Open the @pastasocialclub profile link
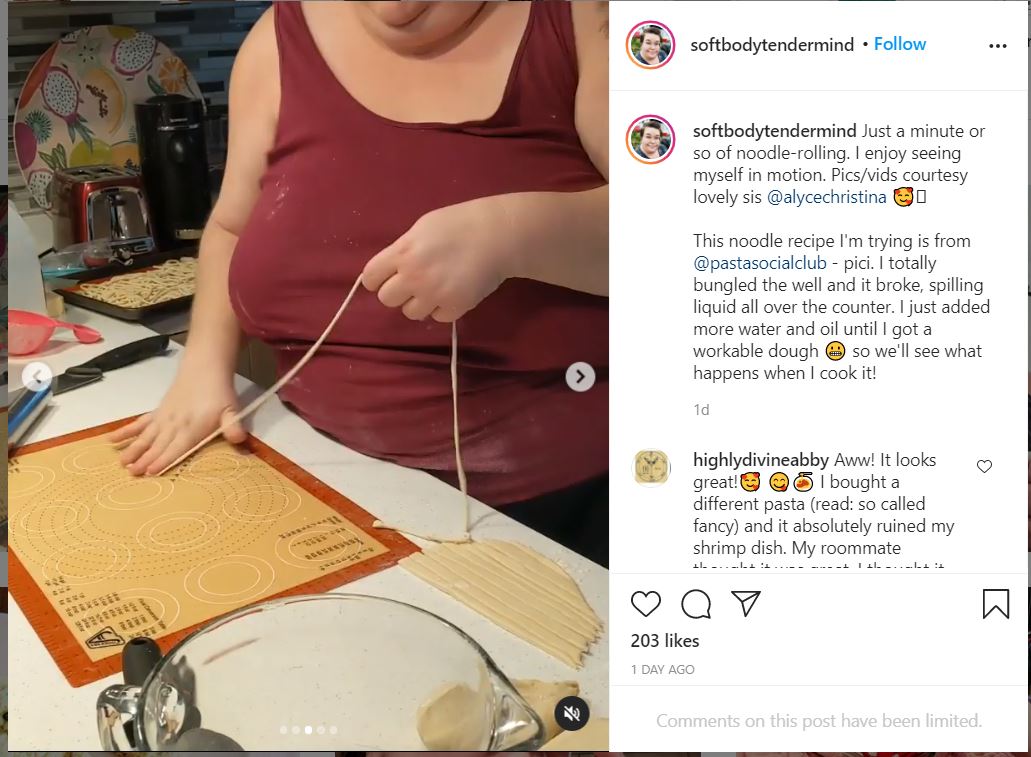The width and height of the screenshot is (1031, 757). (x=759, y=263)
